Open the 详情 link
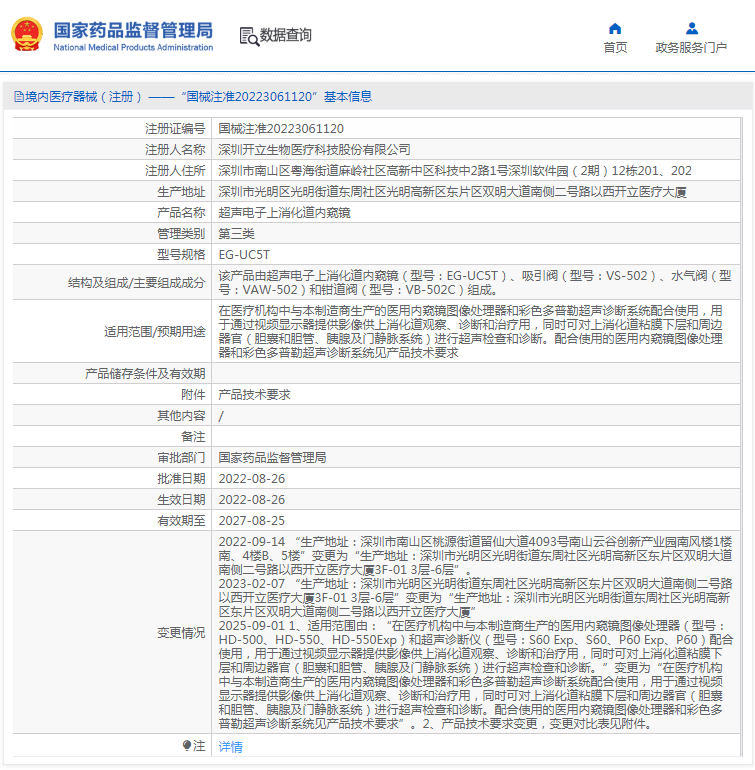755x770 pixels. pos(230,747)
